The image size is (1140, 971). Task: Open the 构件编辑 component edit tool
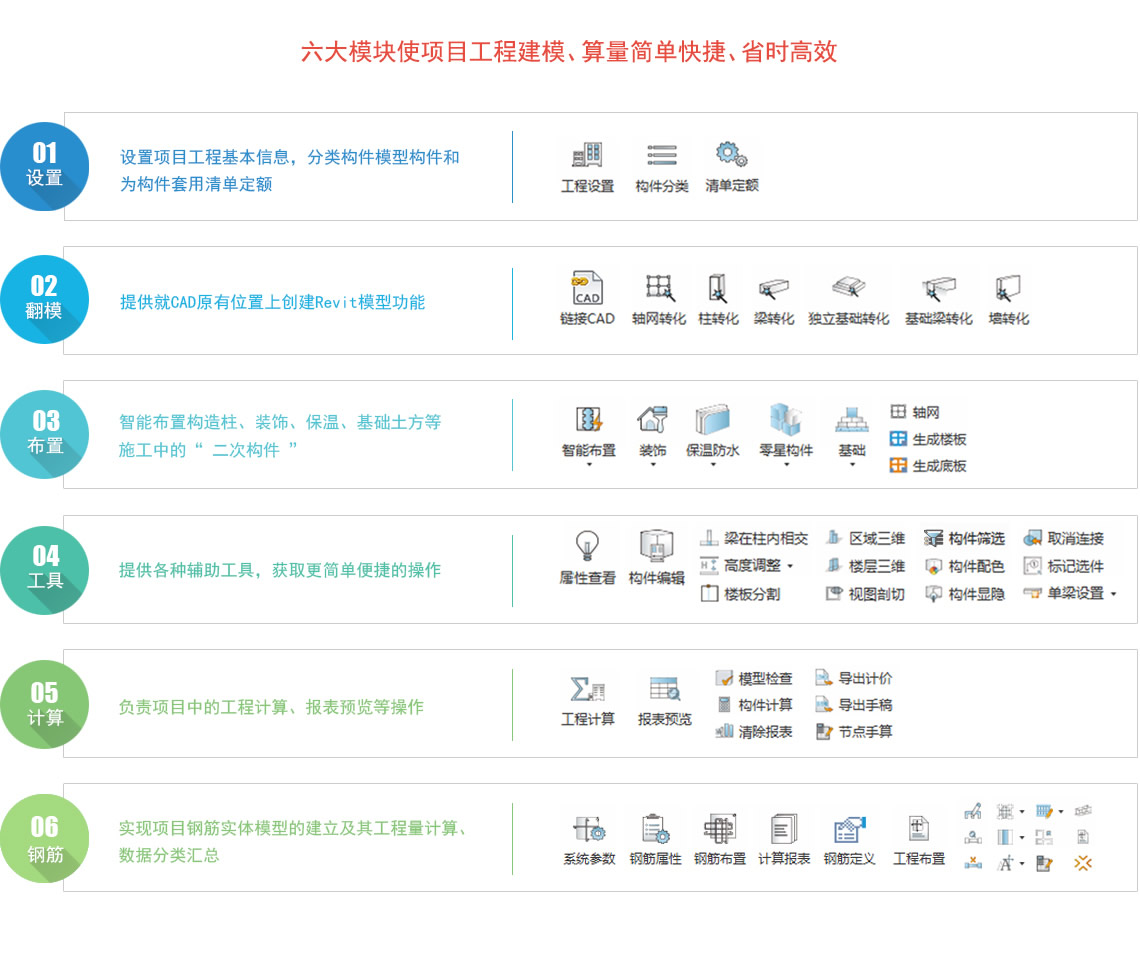coord(657,557)
